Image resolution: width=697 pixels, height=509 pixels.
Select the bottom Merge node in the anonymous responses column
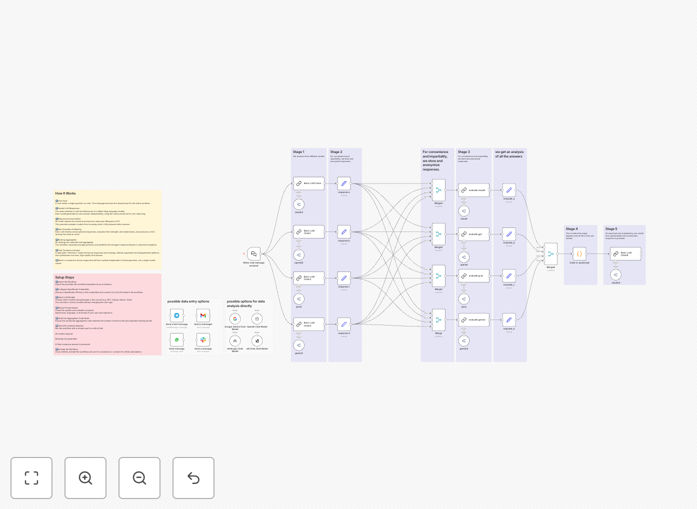click(439, 320)
